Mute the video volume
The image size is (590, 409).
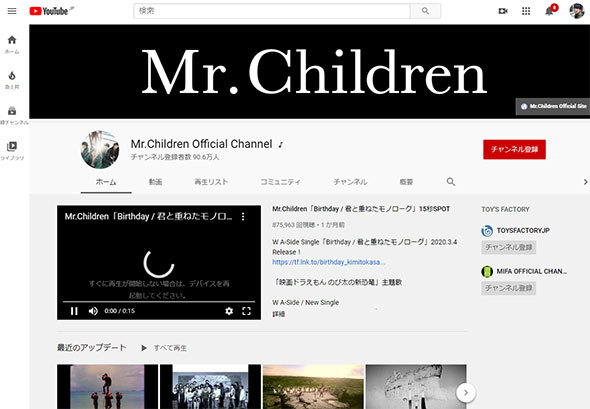click(93, 311)
